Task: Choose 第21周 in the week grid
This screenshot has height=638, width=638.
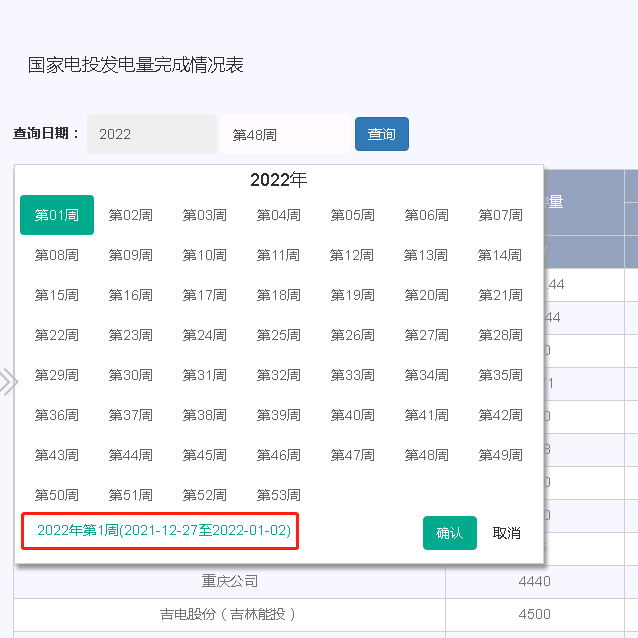Action: point(501,295)
